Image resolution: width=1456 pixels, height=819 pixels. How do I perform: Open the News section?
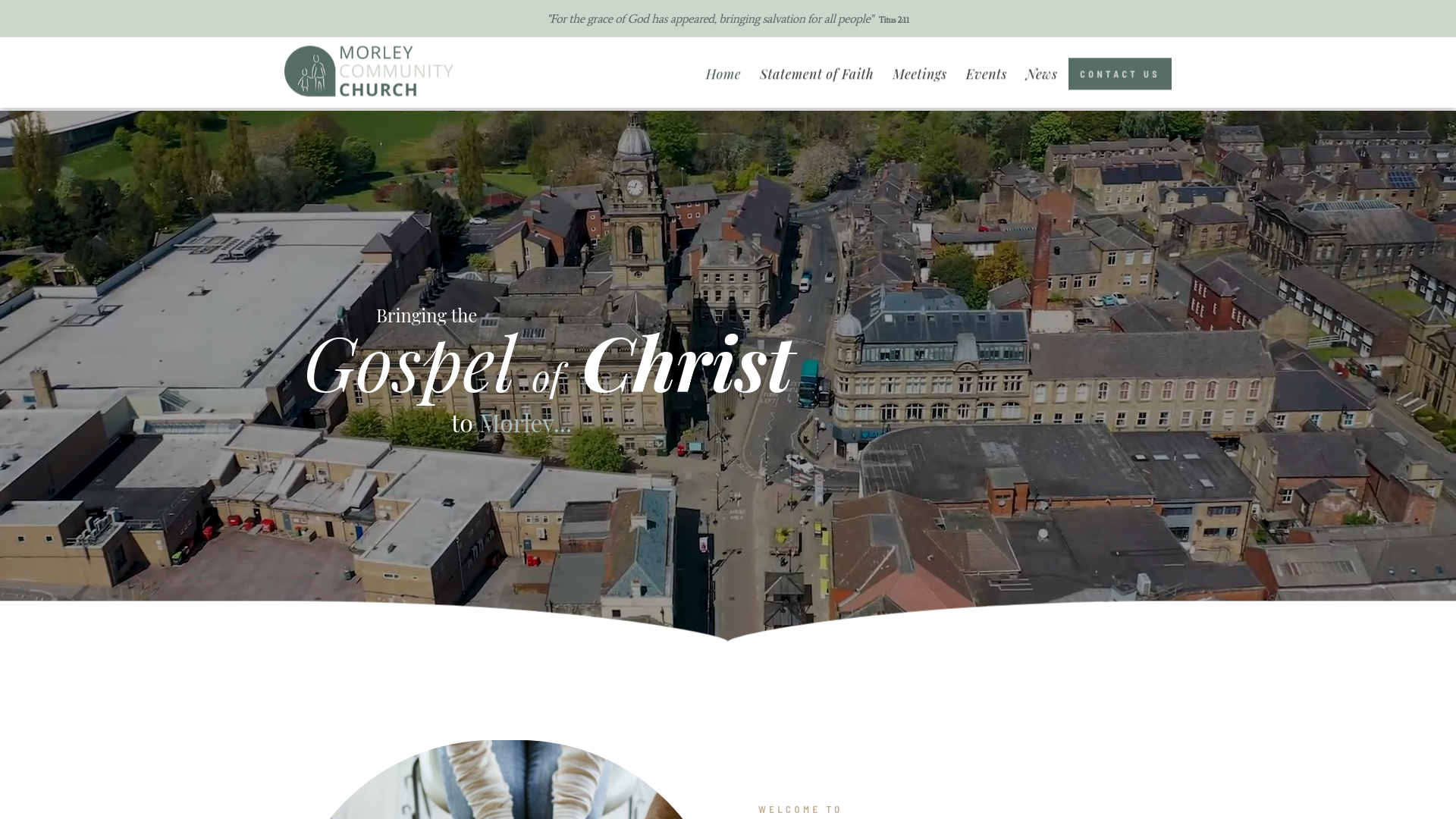coord(1041,74)
